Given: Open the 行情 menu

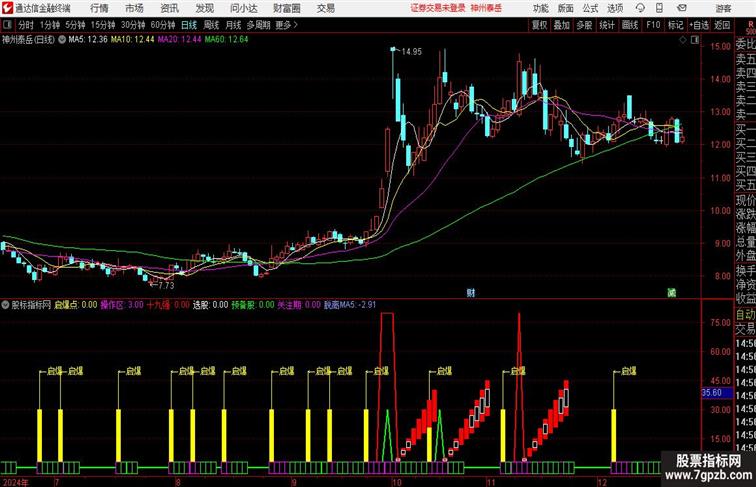Looking at the screenshot, I should [99, 8].
